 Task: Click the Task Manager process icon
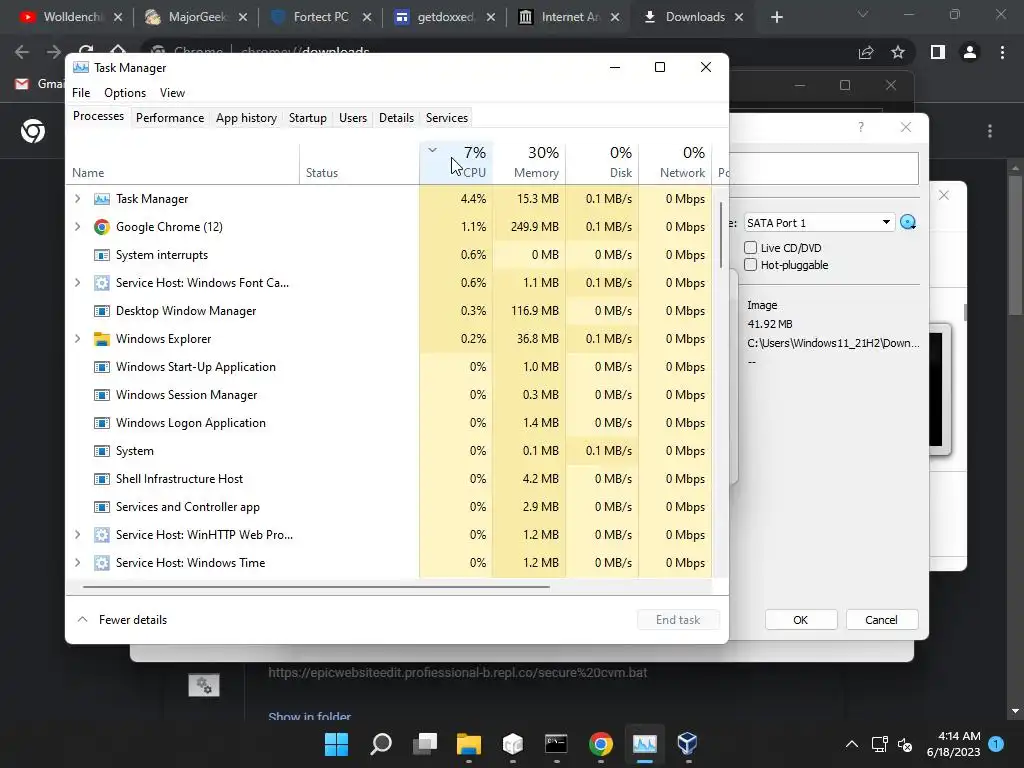point(101,199)
